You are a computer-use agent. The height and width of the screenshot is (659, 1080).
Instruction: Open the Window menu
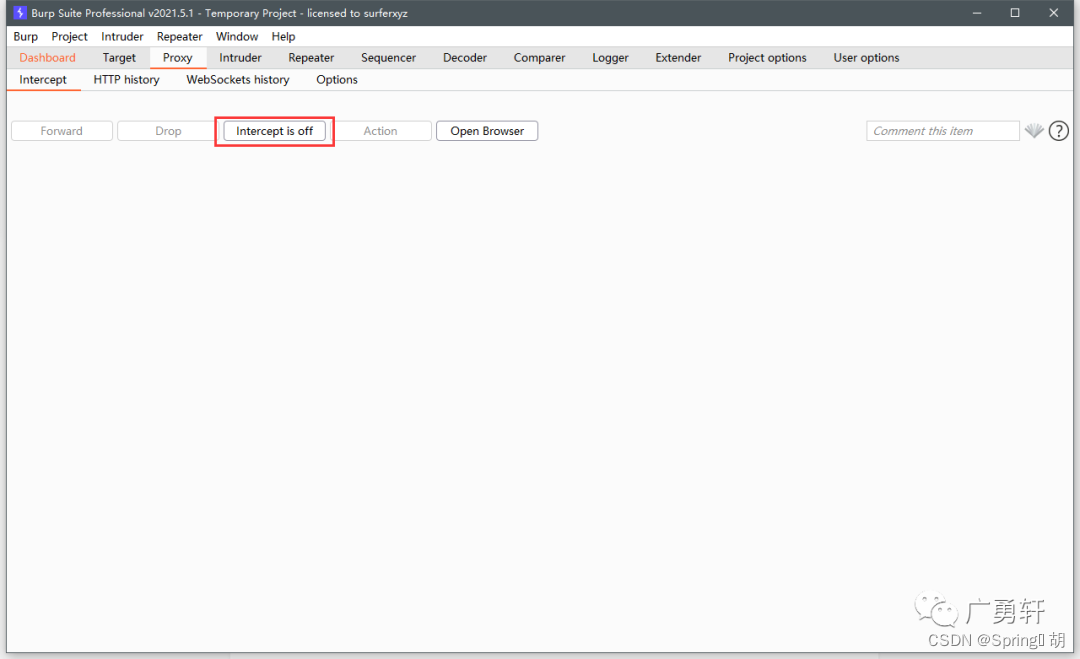point(237,36)
